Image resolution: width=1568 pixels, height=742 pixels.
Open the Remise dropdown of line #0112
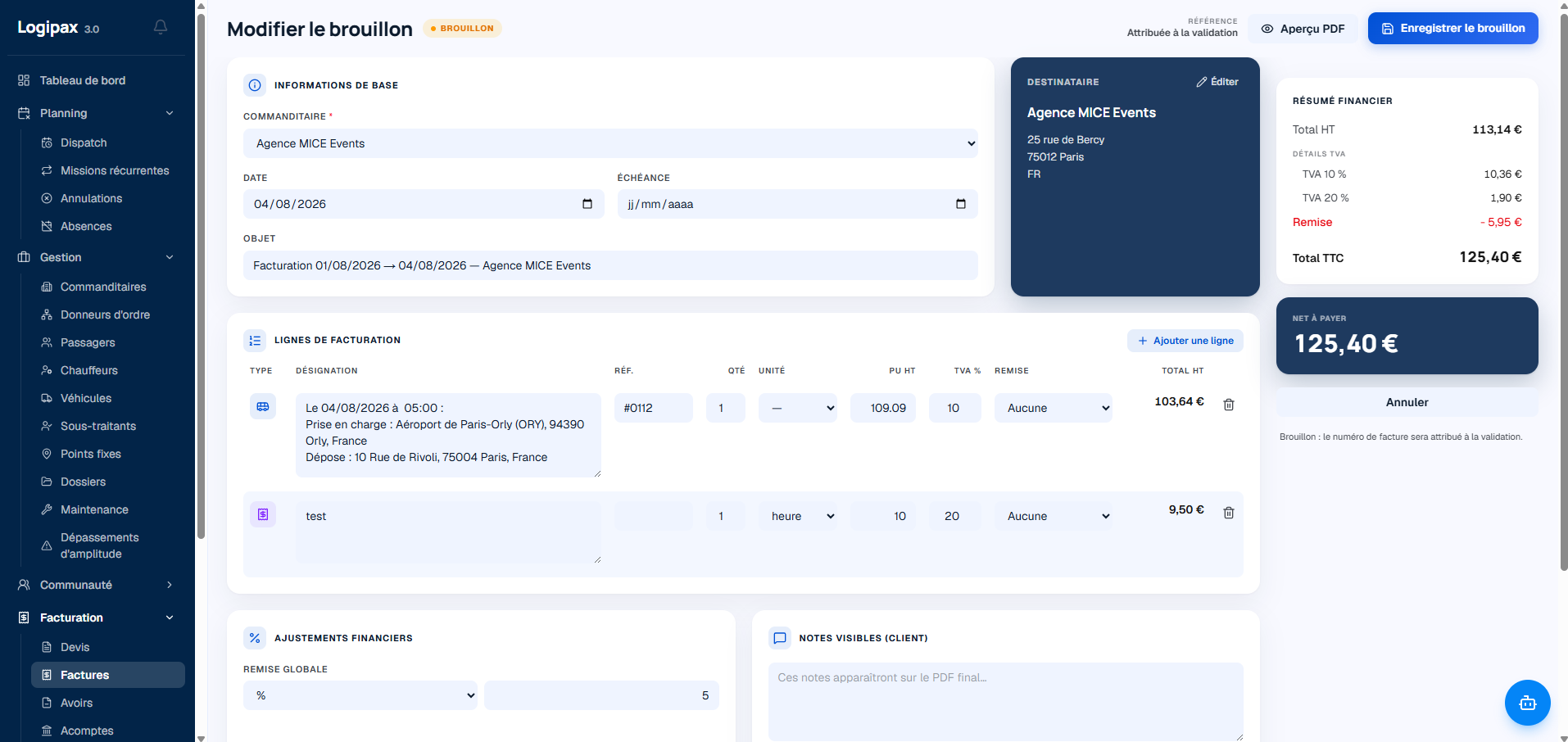[x=1054, y=408]
